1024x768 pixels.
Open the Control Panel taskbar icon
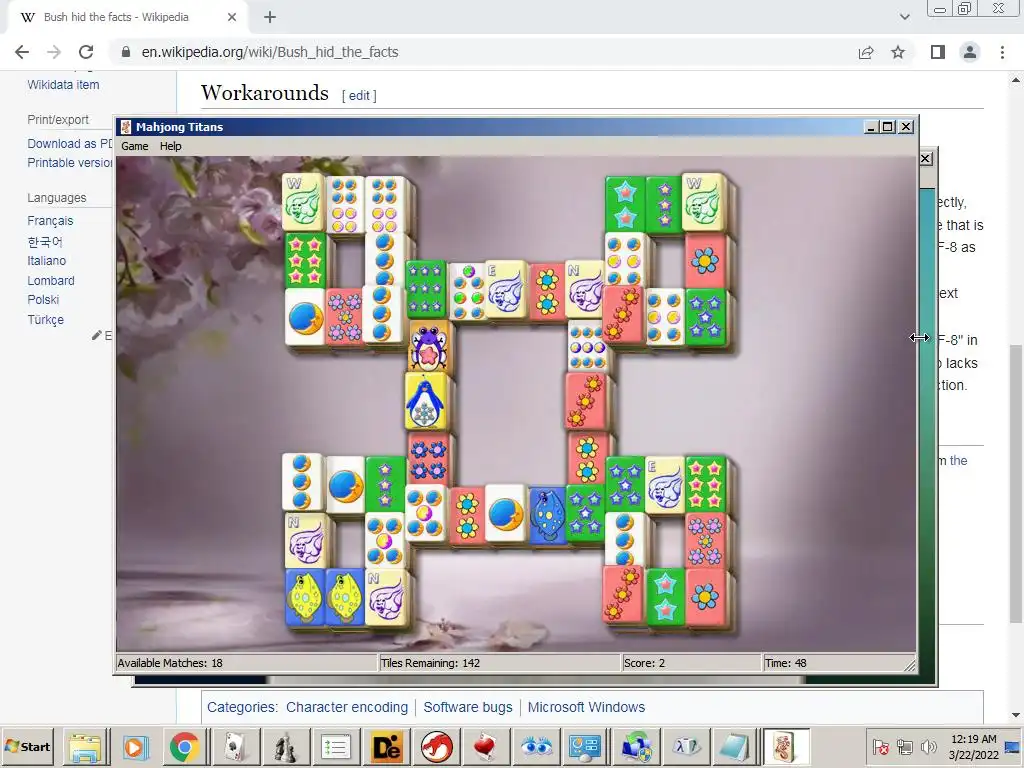[x=585, y=747]
